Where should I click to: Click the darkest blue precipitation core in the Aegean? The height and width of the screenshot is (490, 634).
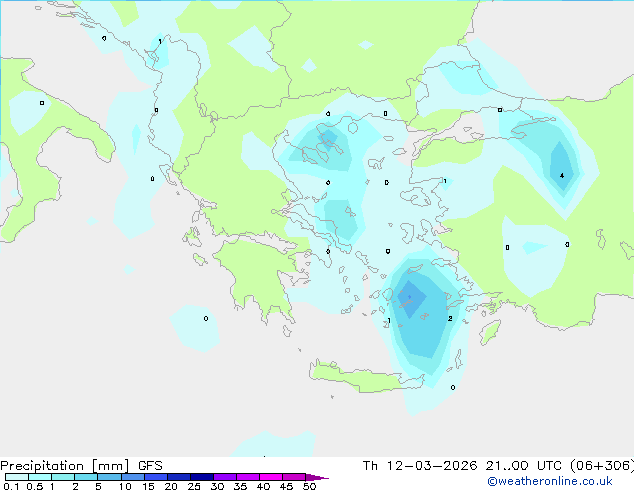pyautogui.click(x=410, y=298)
